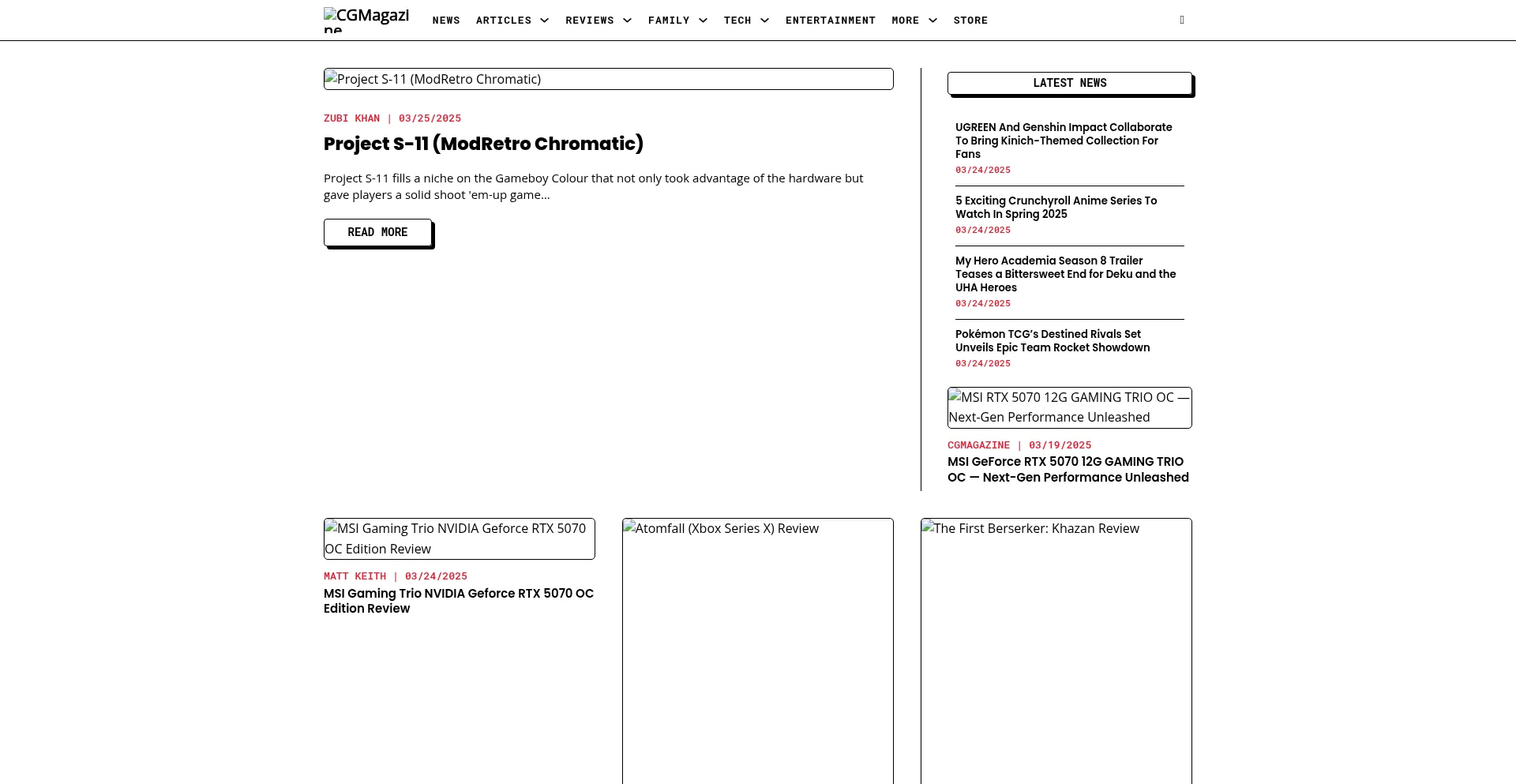
Task: Open the Family menu item
Action: click(x=669, y=21)
